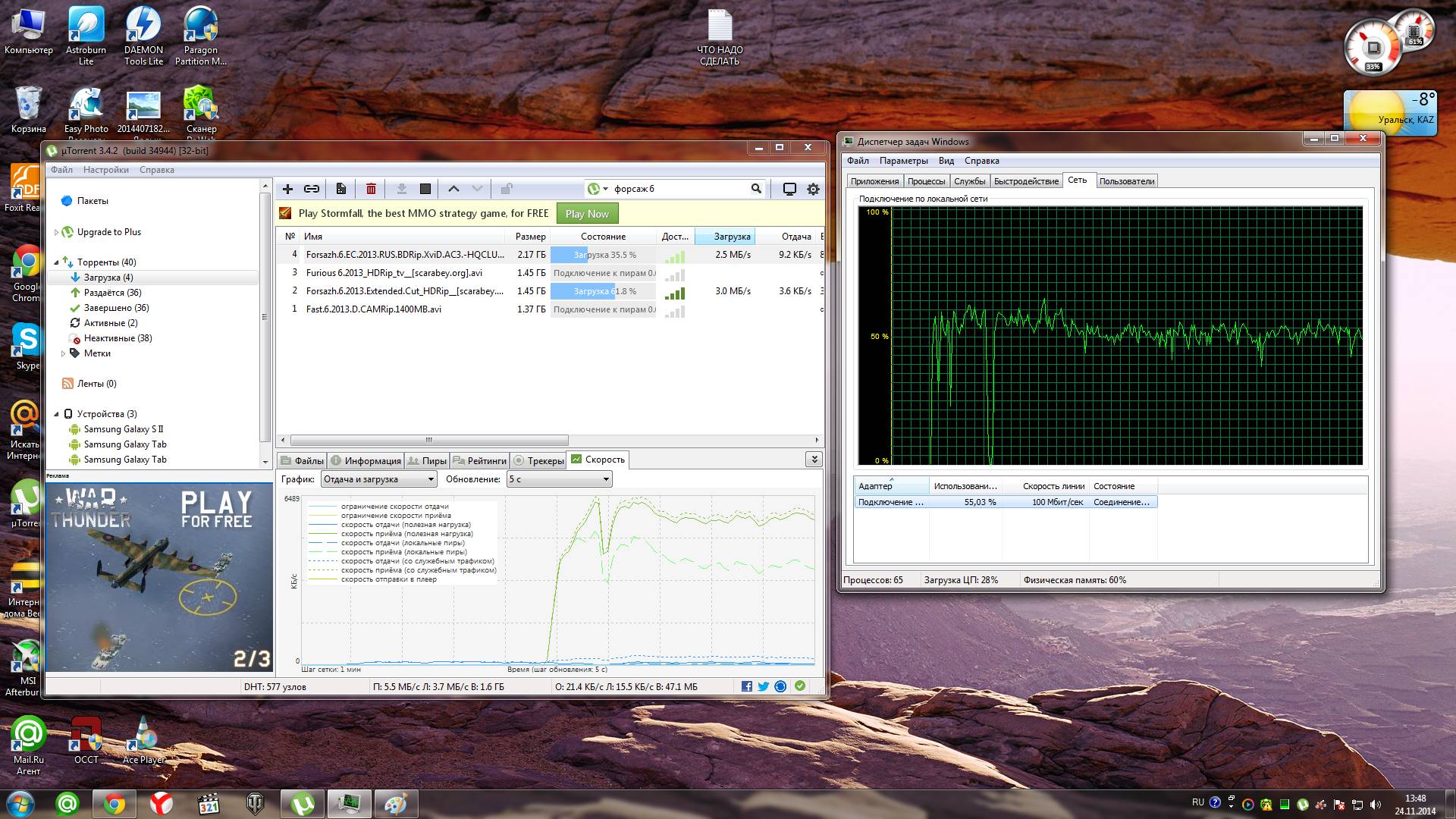This screenshot has width=1456, height=819.
Task: Click the Remote monitor icon in toolbar
Action: (789, 189)
